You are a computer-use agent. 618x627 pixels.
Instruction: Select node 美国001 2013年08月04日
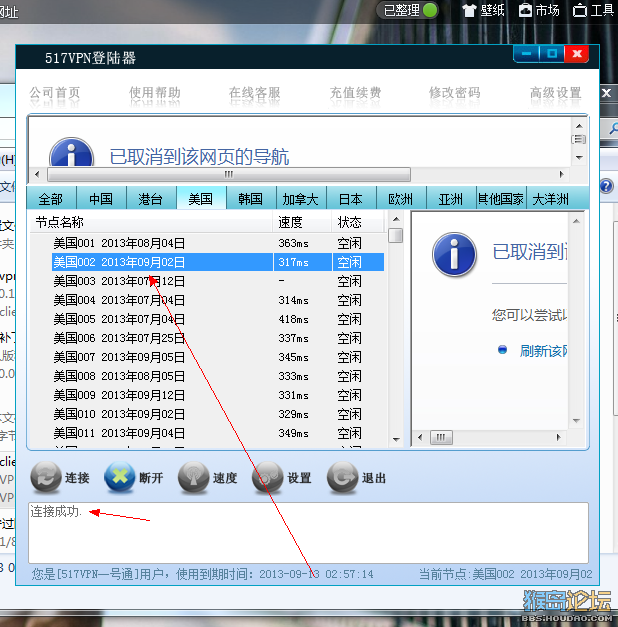point(218,243)
